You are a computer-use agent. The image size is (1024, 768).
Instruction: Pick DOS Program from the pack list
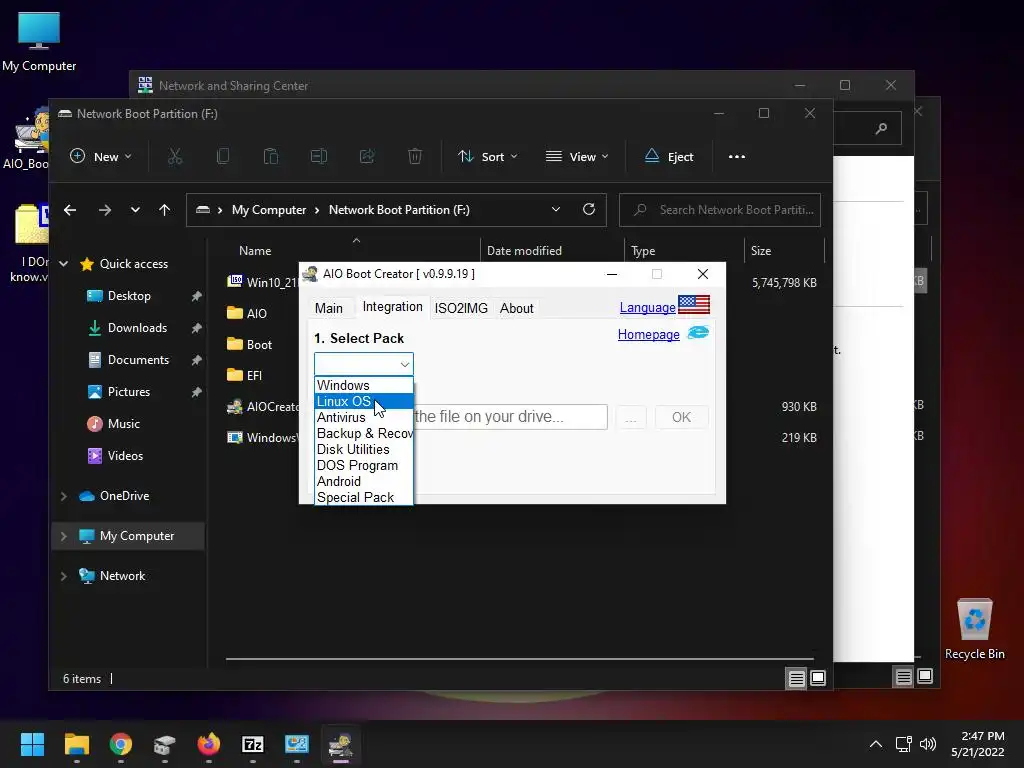pyautogui.click(x=363, y=465)
